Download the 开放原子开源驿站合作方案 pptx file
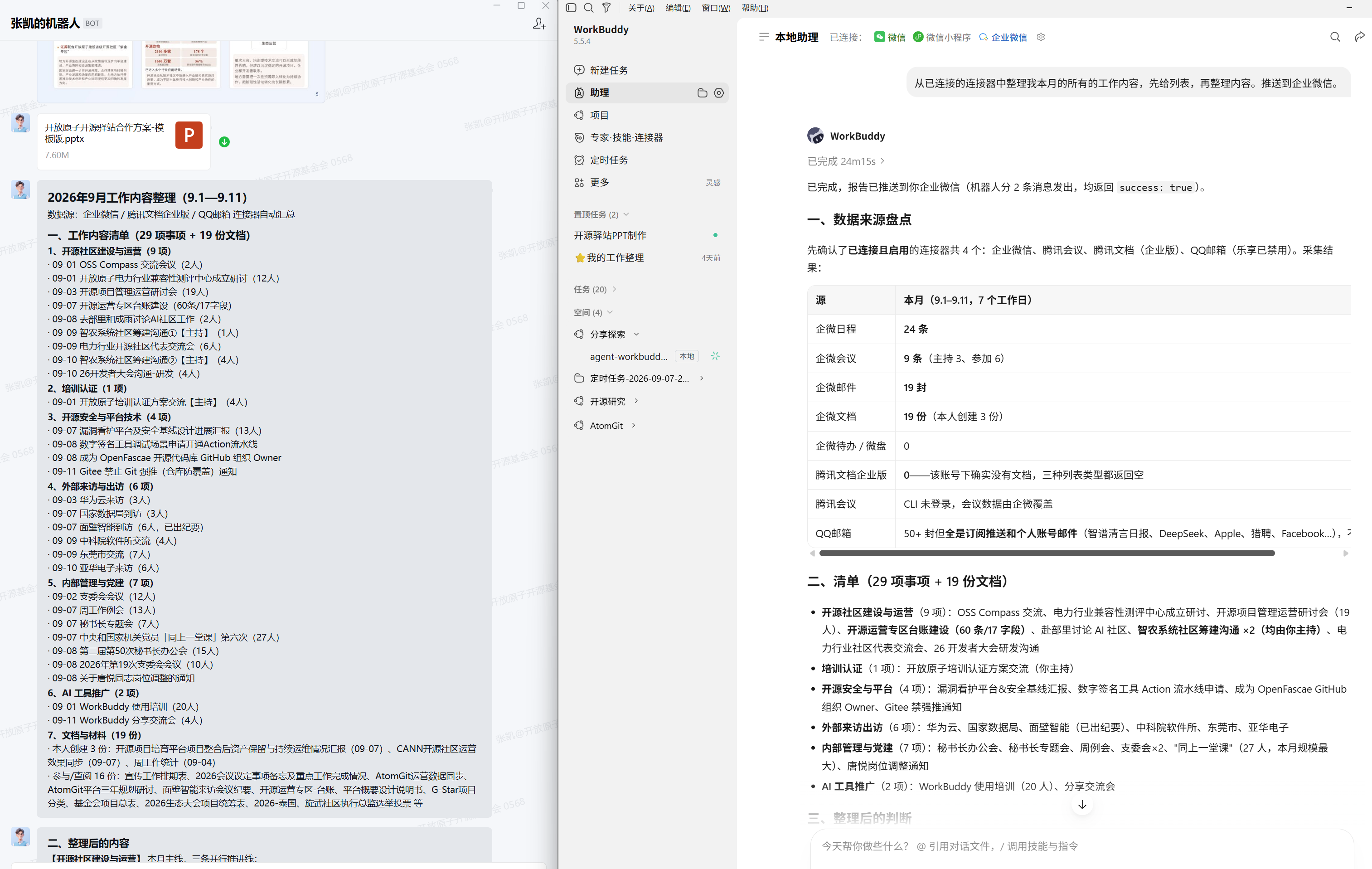The image size is (1372, 869). 224,142
